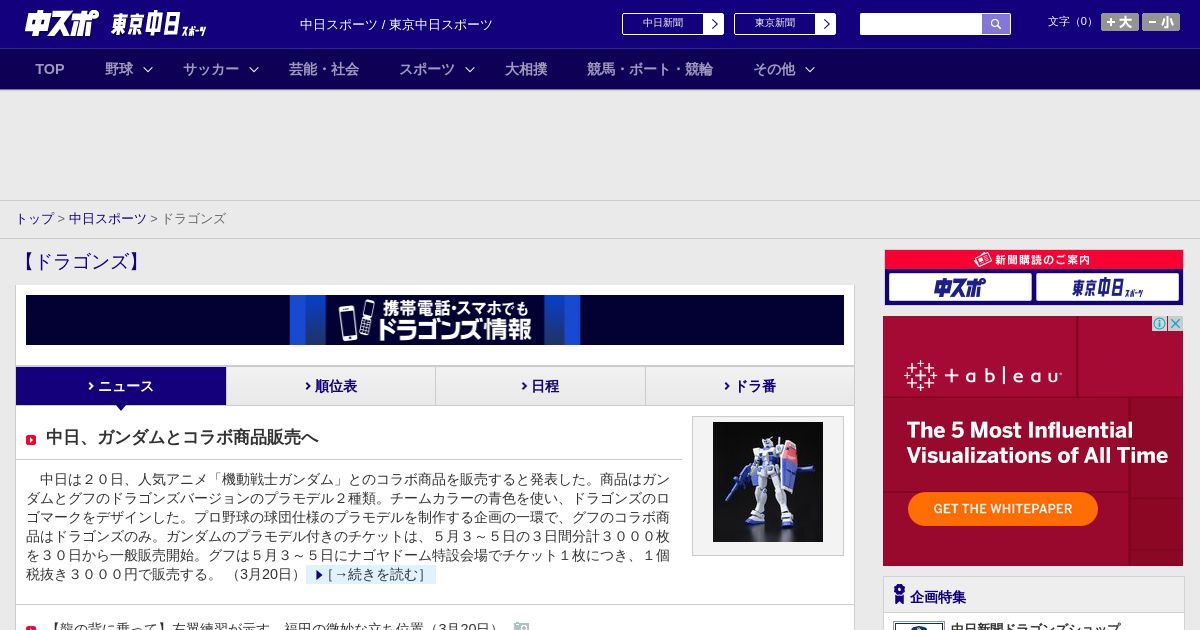Switch to the 日程 tab

[540, 386]
